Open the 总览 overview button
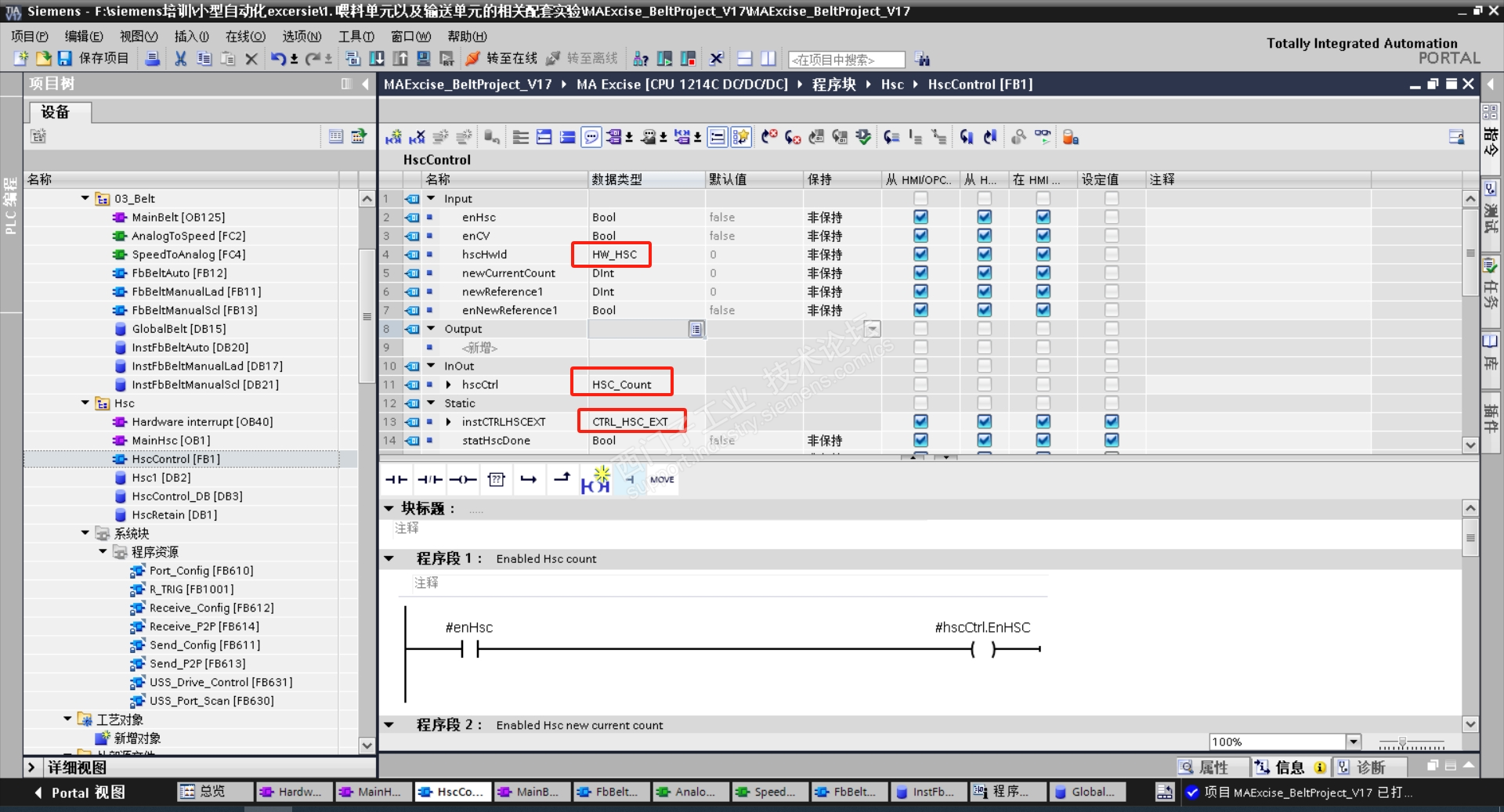This screenshot has width=1504, height=812. click(x=215, y=792)
